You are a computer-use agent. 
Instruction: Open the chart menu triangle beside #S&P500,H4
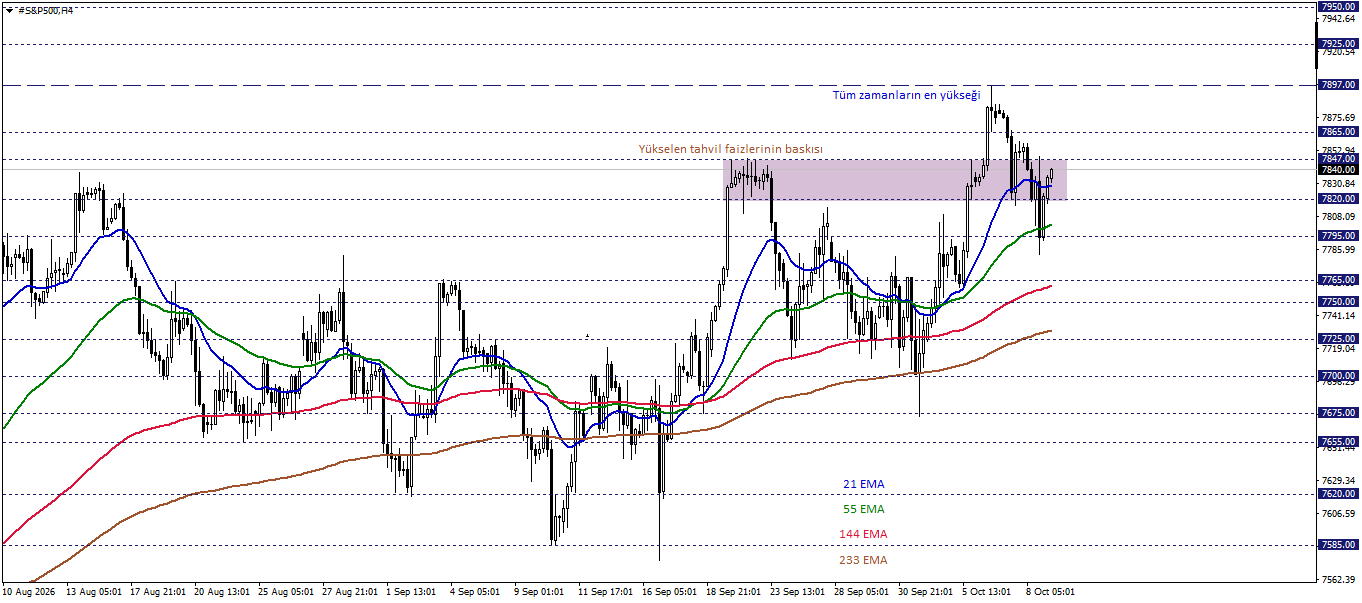(x=9, y=10)
